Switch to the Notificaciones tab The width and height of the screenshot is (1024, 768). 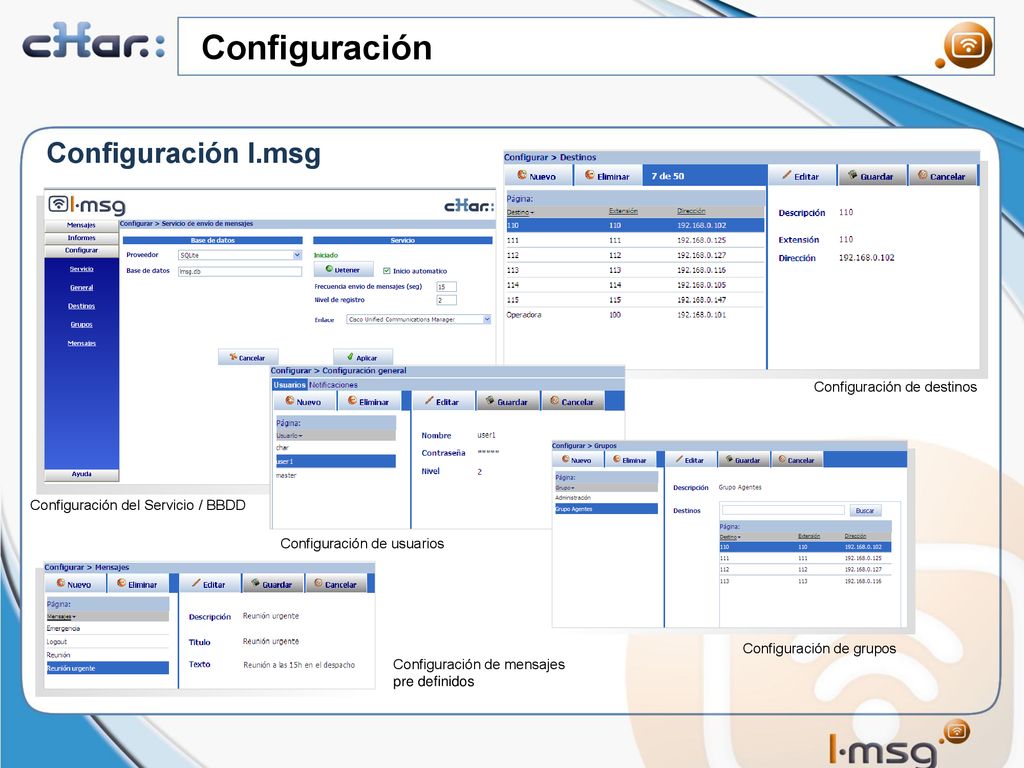[x=333, y=385]
